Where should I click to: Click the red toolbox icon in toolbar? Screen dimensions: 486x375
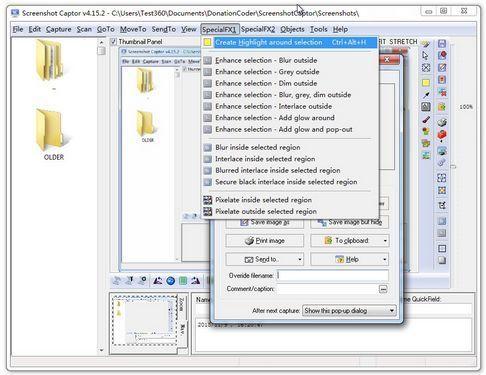click(x=442, y=135)
